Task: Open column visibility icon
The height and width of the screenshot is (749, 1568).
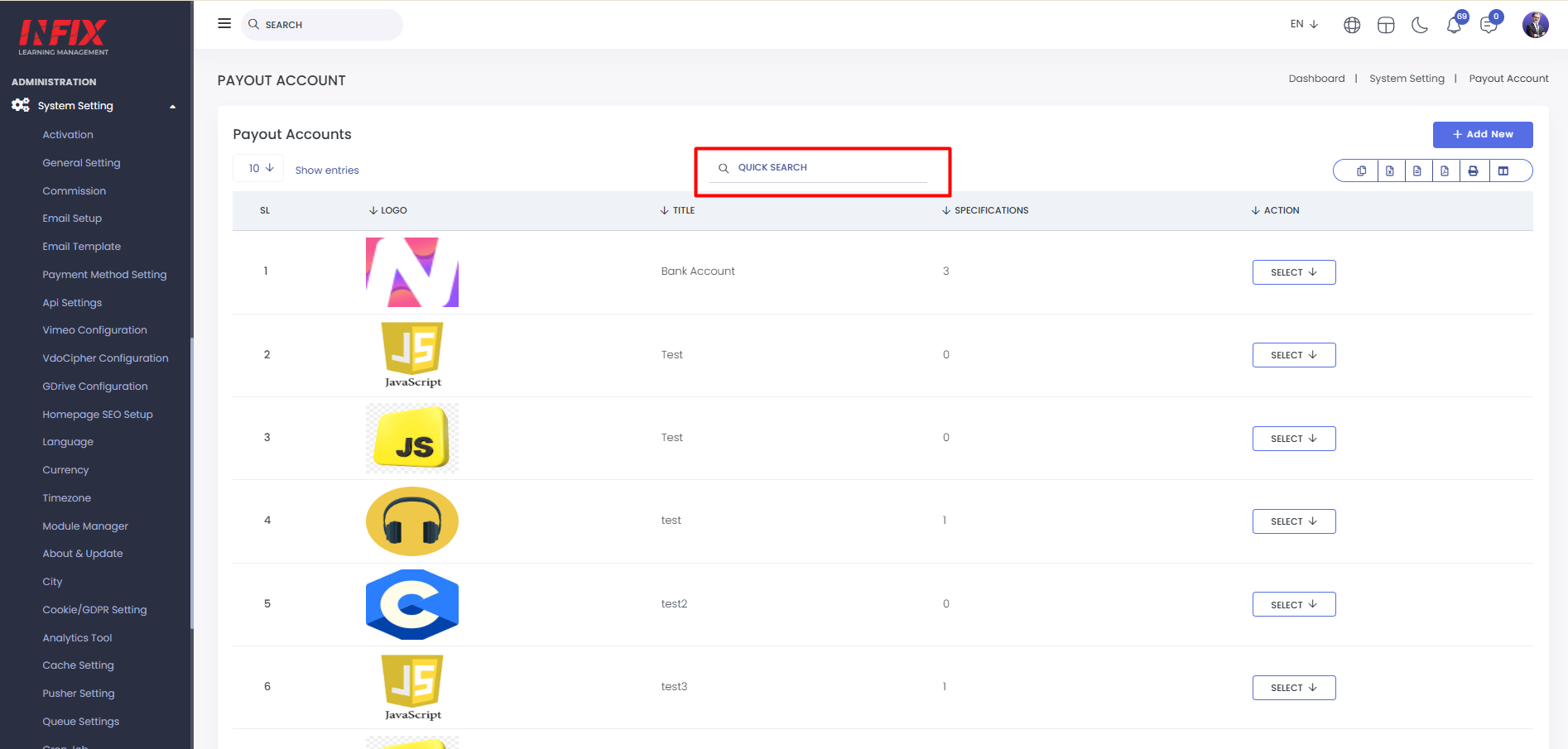Action: [x=1503, y=171]
